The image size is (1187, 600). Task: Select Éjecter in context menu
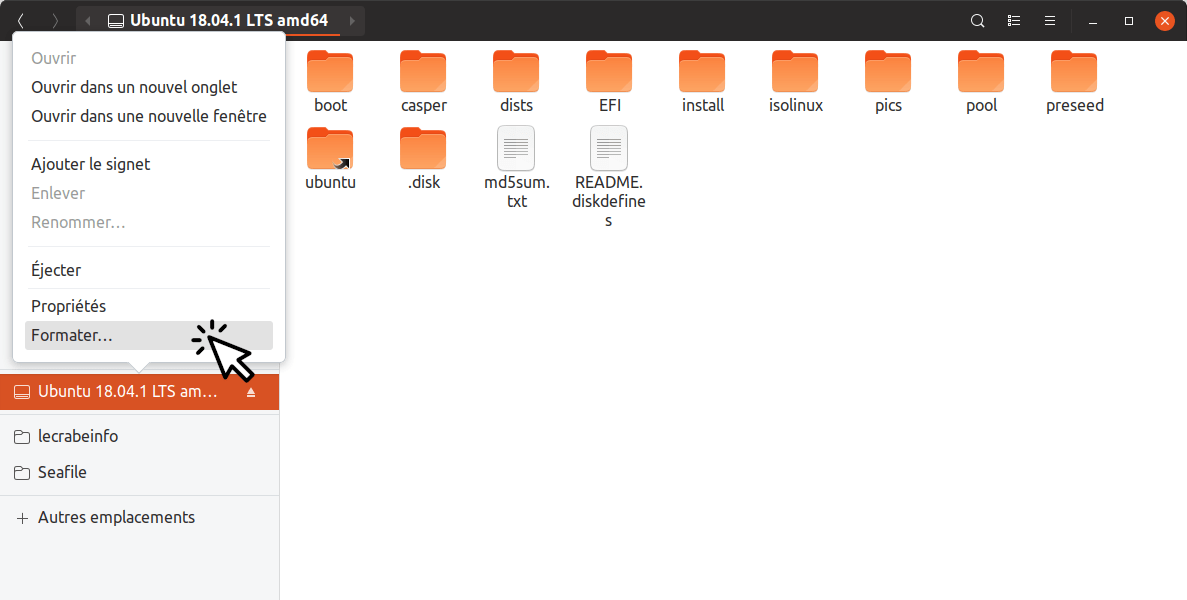pos(149,270)
